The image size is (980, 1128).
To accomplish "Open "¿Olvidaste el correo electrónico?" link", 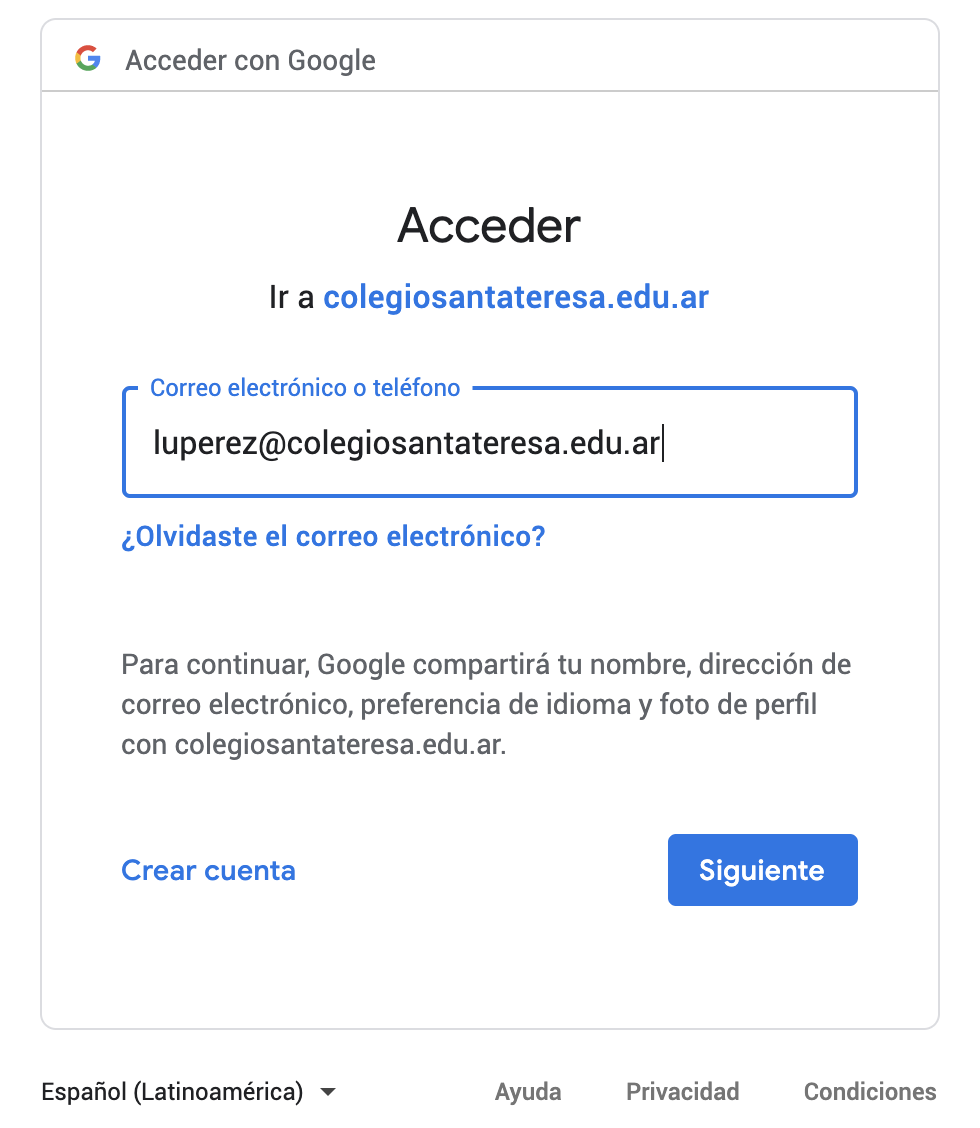I will [x=333, y=537].
